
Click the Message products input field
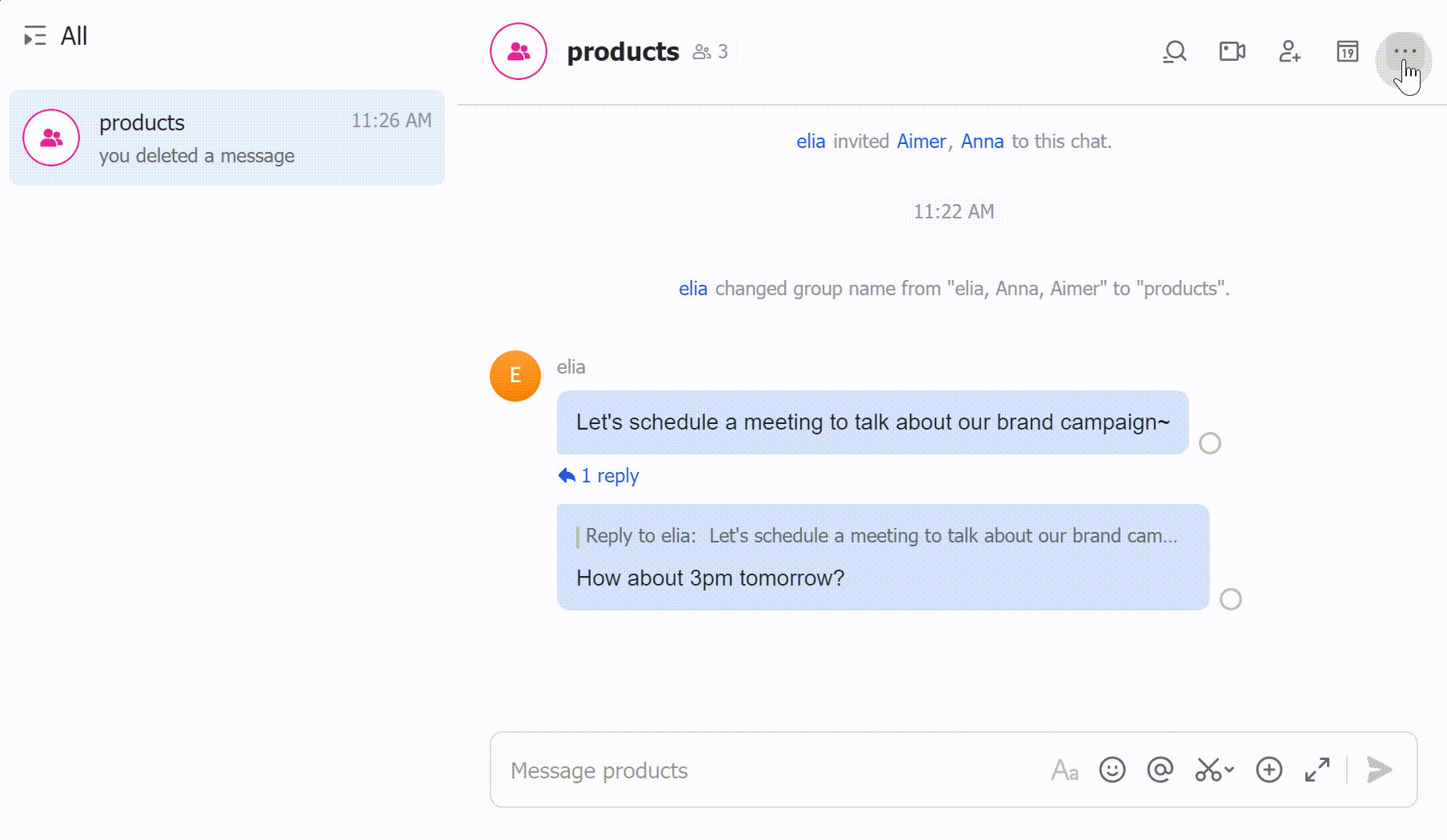720,770
